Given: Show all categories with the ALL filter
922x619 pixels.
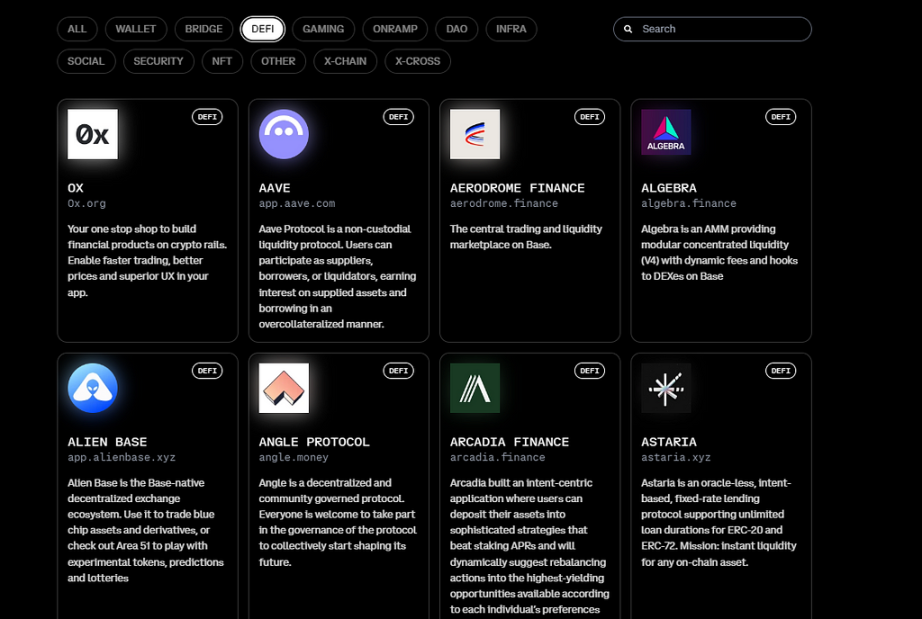Looking at the screenshot, I should tap(76, 29).
